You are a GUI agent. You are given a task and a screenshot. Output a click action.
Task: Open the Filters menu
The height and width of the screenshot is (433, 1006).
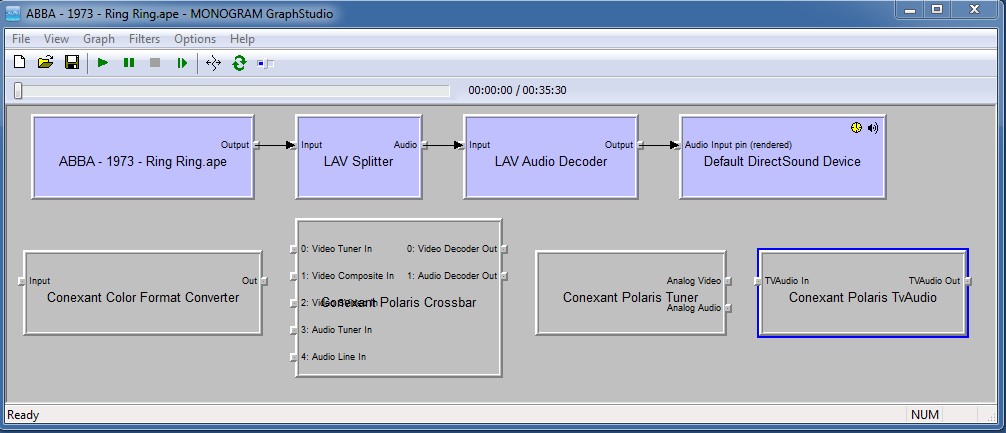pyautogui.click(x=144, y=39)
